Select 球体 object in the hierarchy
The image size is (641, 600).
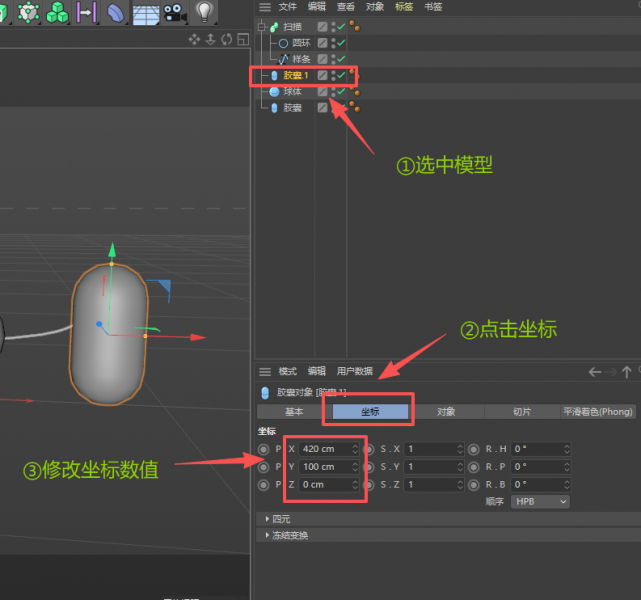[x=292, y=91]
